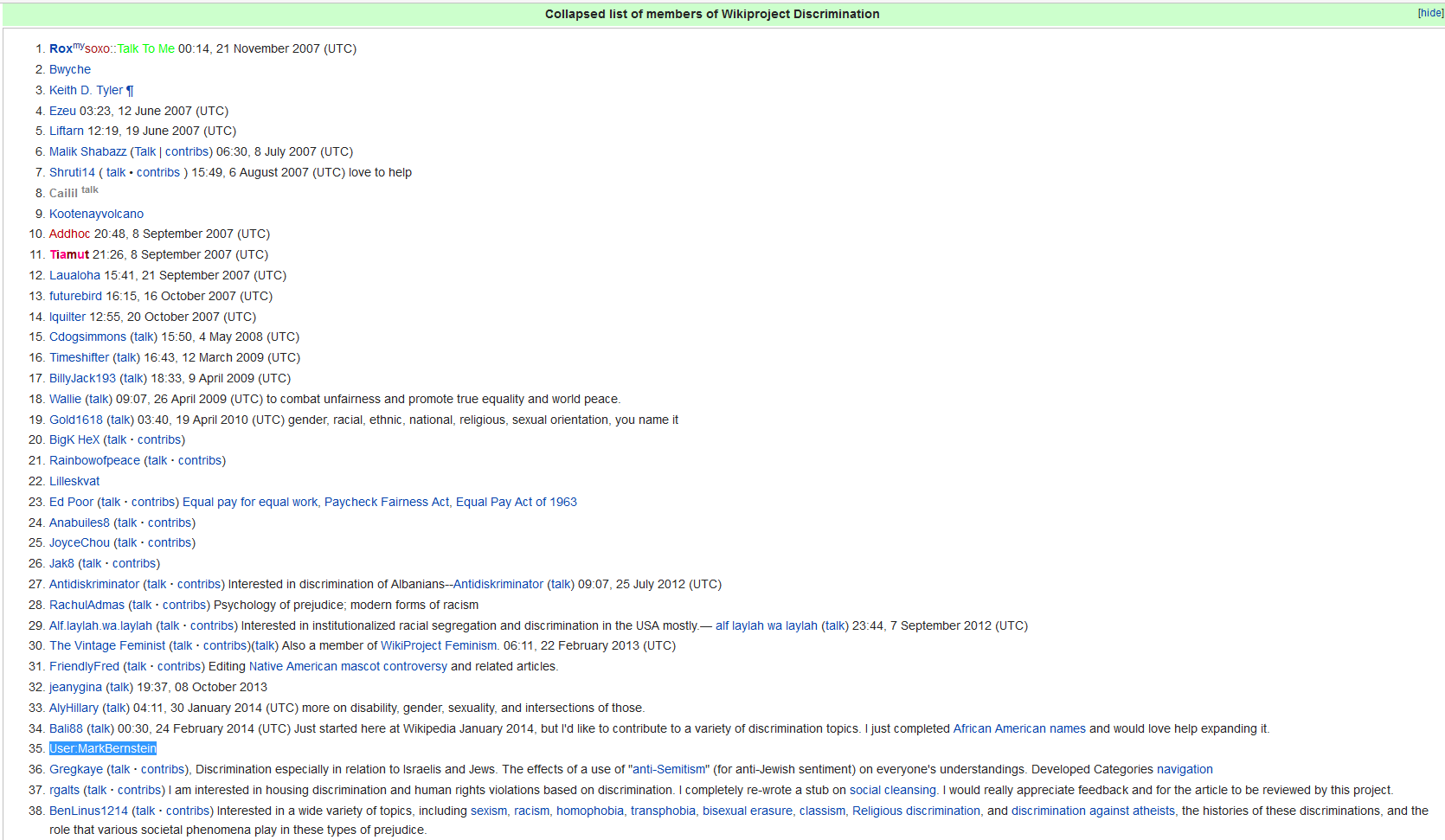Image resolution: width=1445 pixels, height=840 pixels.
Task: Open bisexual erasure article link
Action: point(748,811)
